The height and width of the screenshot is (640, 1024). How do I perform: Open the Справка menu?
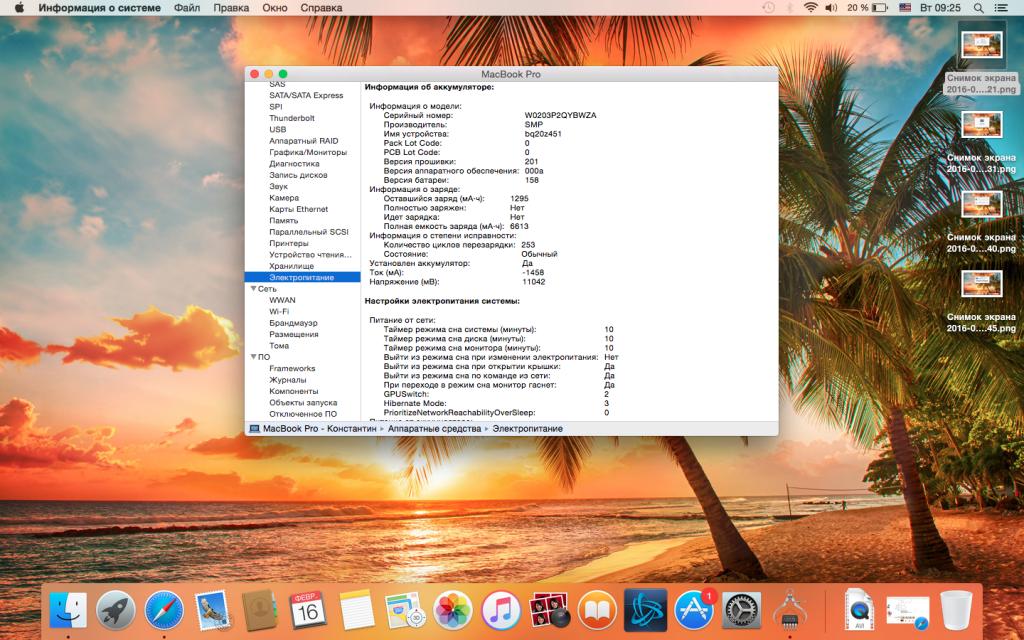coord(321,8)
